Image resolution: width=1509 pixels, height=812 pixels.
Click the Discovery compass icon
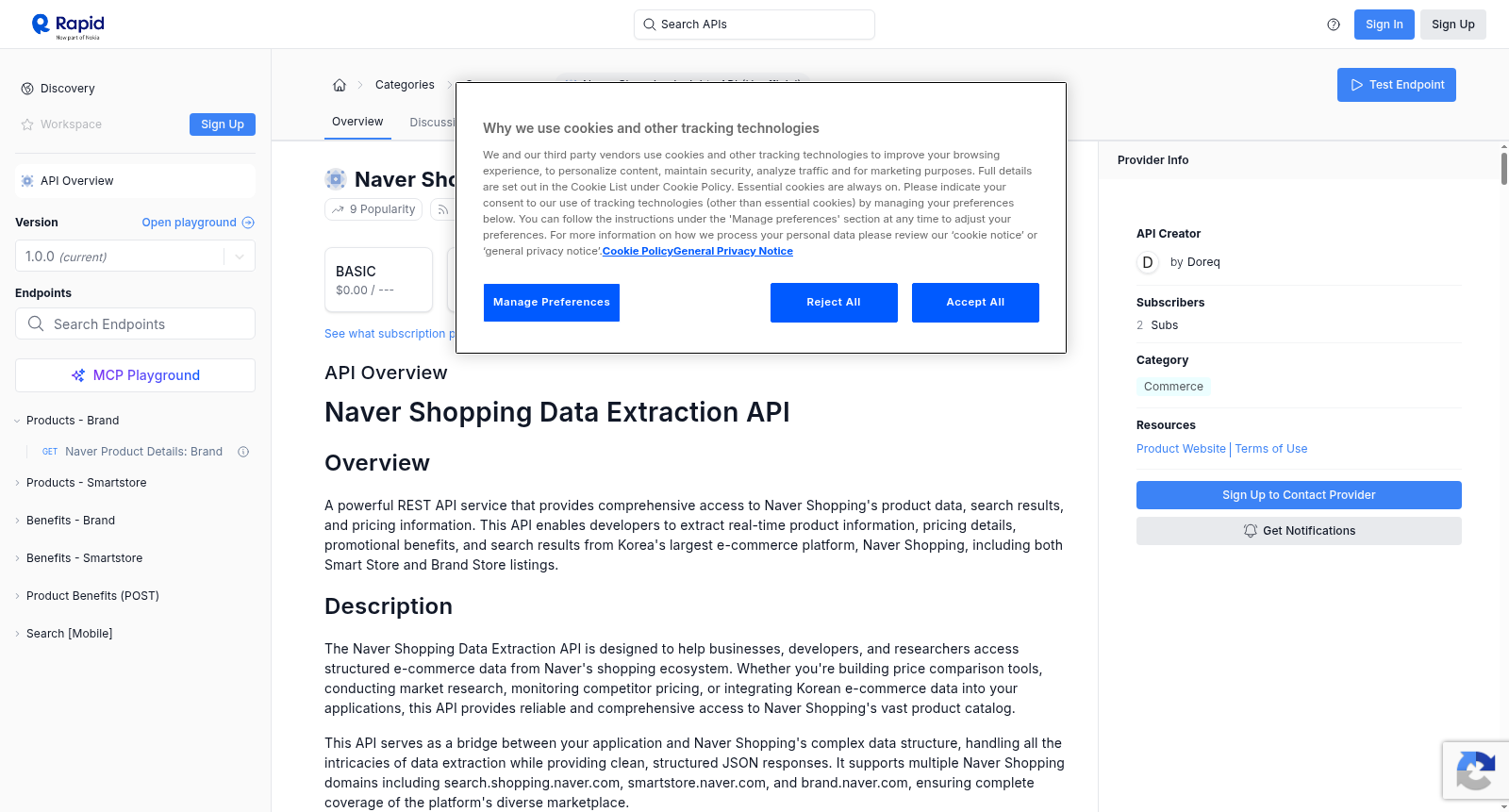pos(27,89)
